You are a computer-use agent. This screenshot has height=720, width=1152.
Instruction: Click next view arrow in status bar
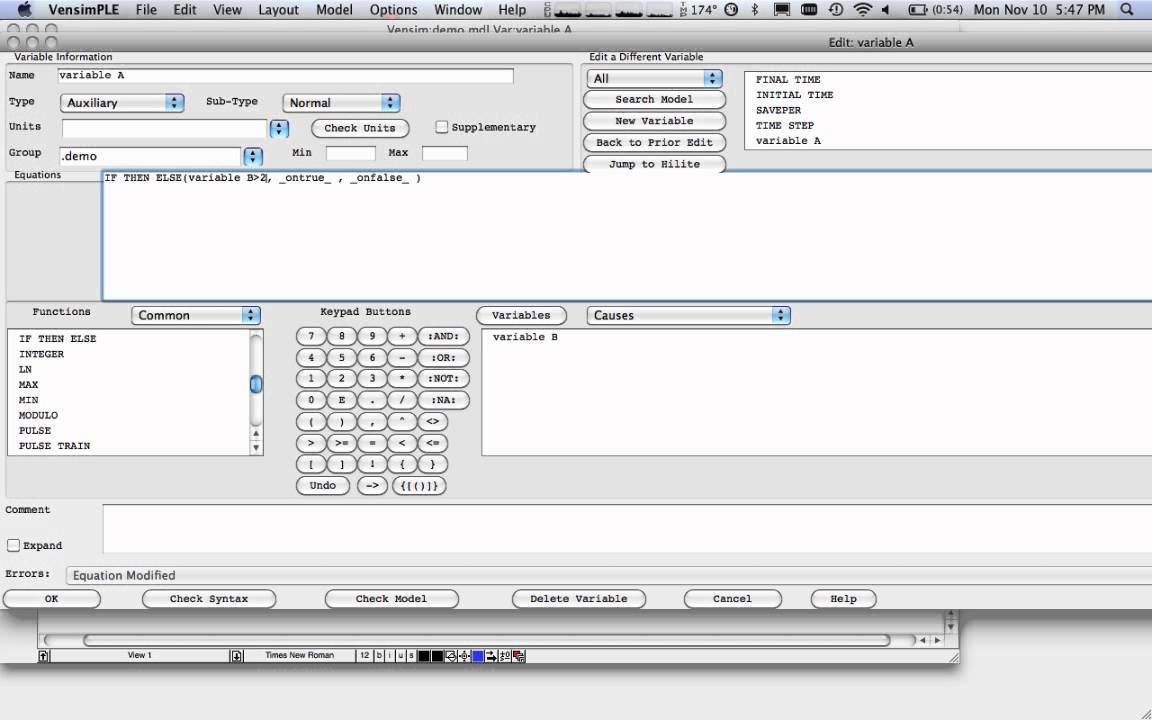point(237,655)
